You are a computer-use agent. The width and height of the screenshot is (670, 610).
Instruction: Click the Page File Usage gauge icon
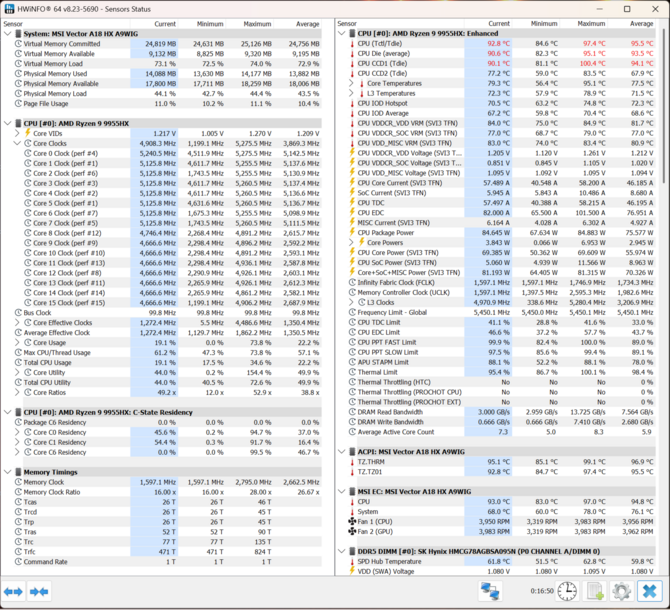tap(18, 103)
